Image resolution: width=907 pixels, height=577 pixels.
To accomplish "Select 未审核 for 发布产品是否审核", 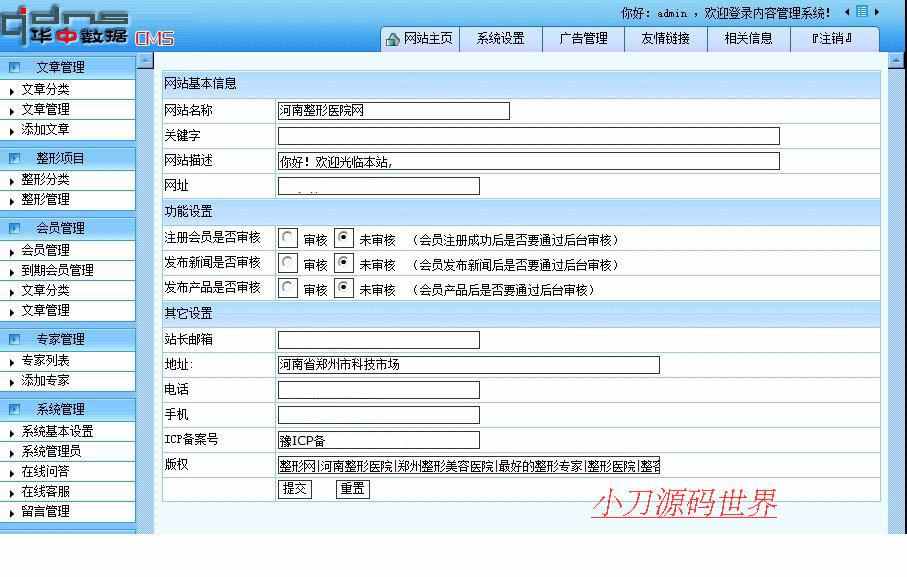I will [344, 288].
